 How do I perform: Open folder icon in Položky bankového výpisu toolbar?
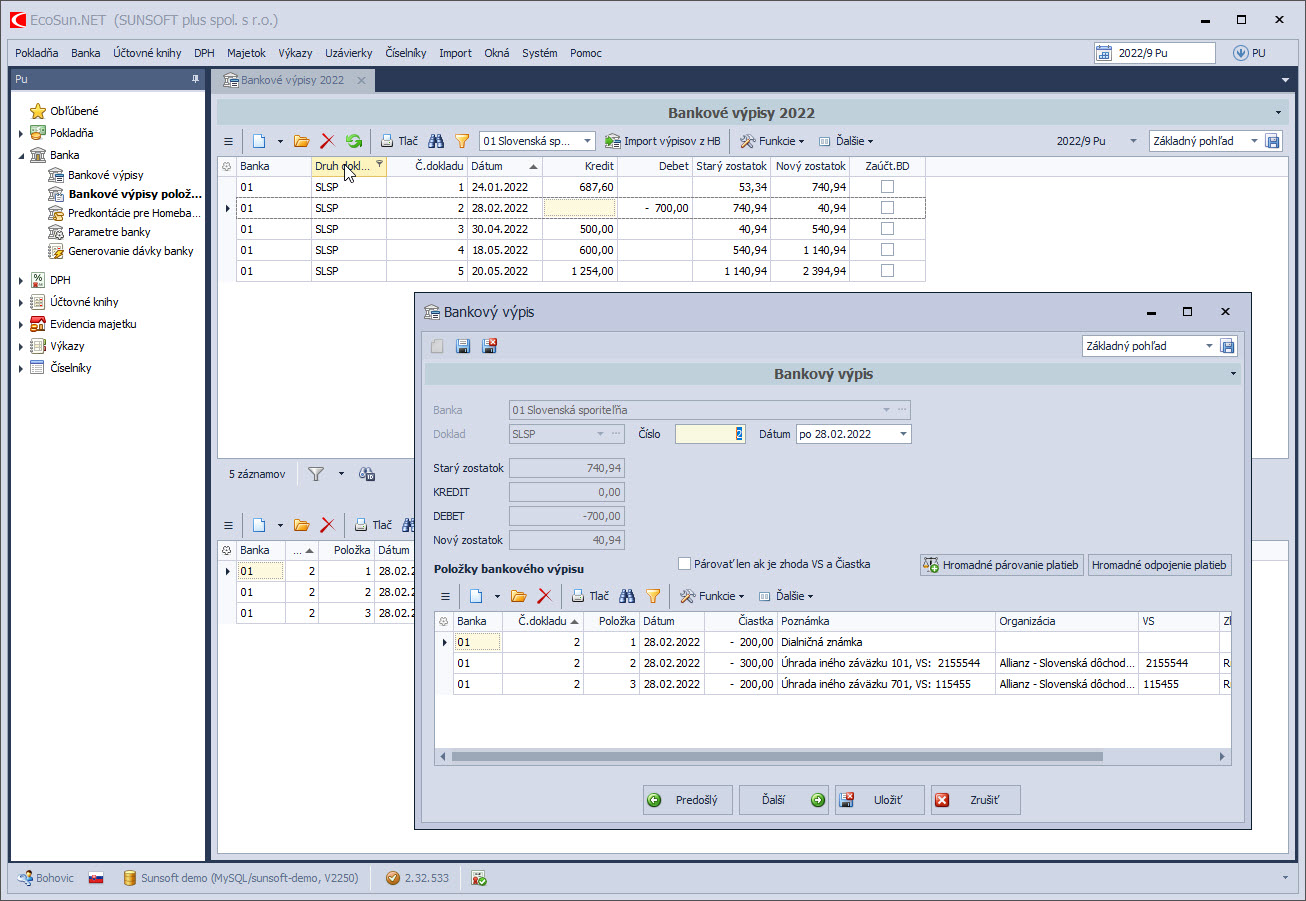tap(518, 596)
